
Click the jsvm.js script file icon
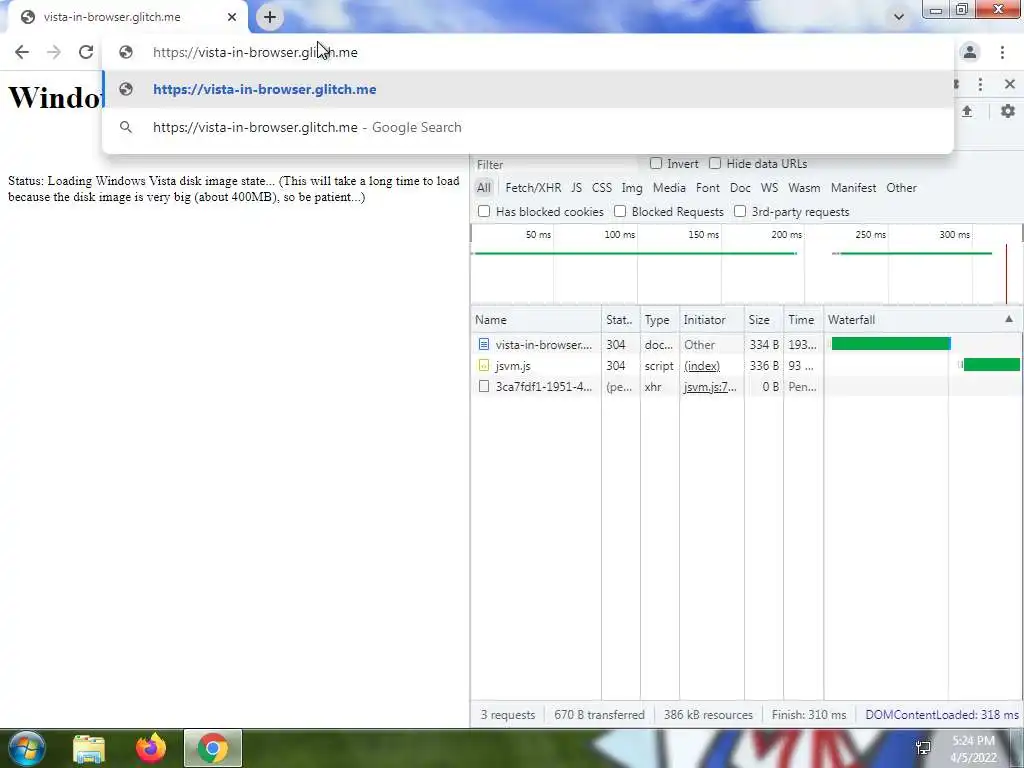point(483,366)
